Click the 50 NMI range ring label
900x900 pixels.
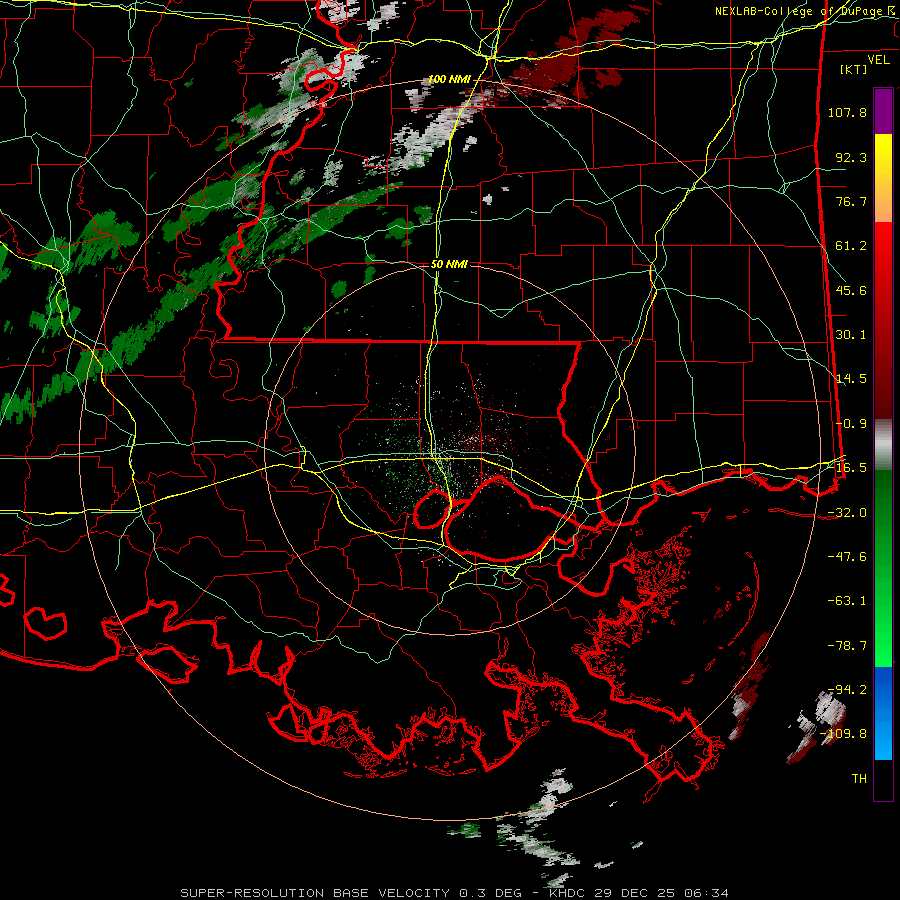coord(449,265)
